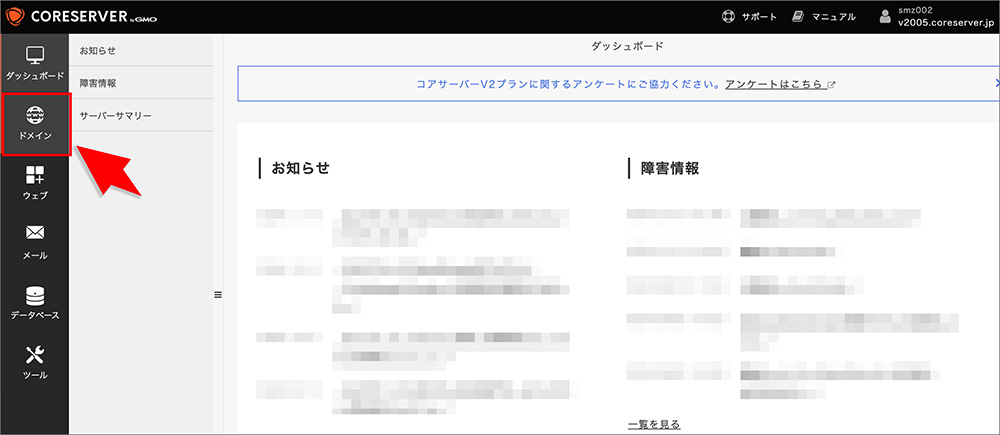The width and height of the screenshot is (1000, 435).
Task: Select 障害情報 in the submenu
Action: [141, 83]
